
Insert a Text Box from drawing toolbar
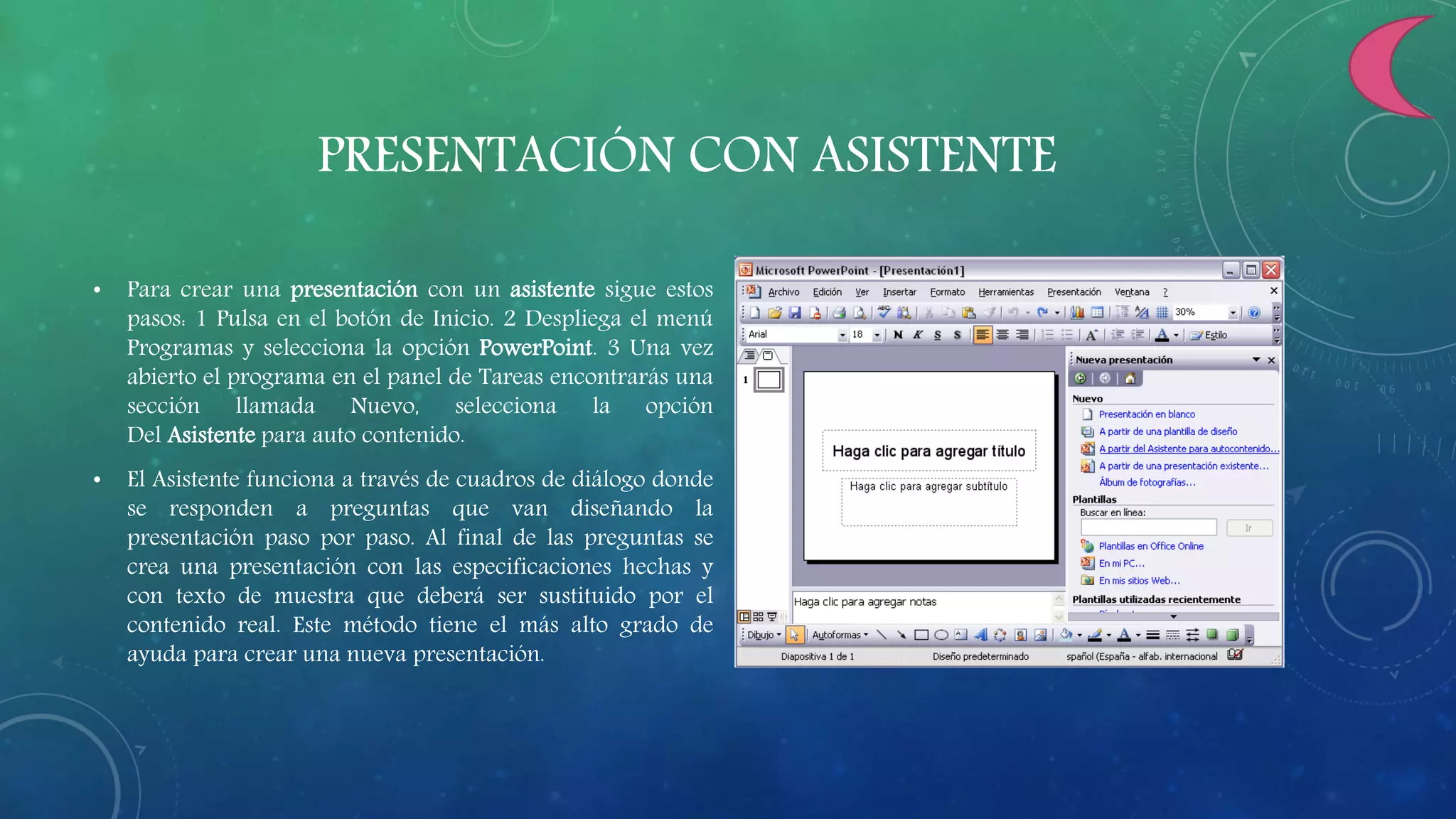click(961, 635)
